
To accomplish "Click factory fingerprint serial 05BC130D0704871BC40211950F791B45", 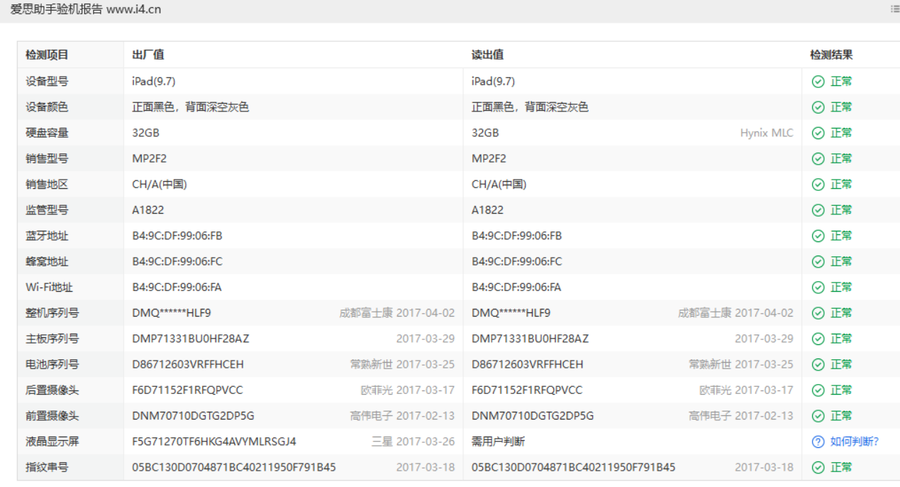I will click(234, 467).
